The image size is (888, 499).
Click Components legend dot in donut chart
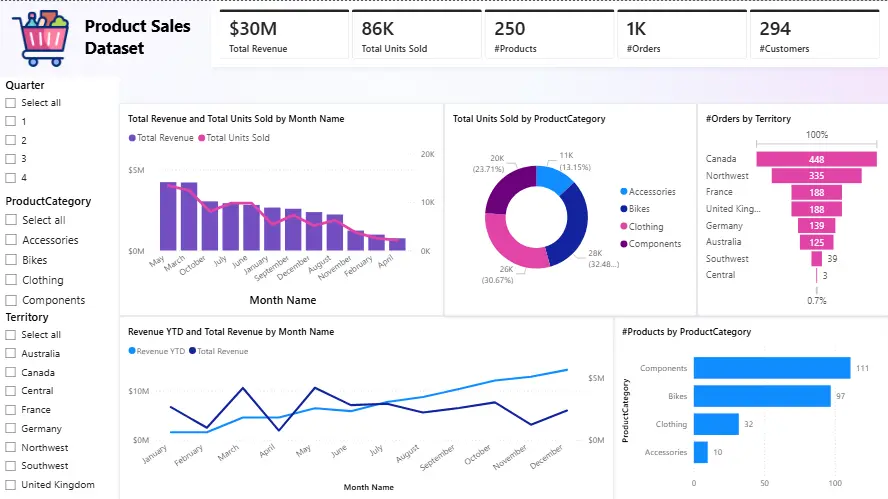click(x=624, y=244)
